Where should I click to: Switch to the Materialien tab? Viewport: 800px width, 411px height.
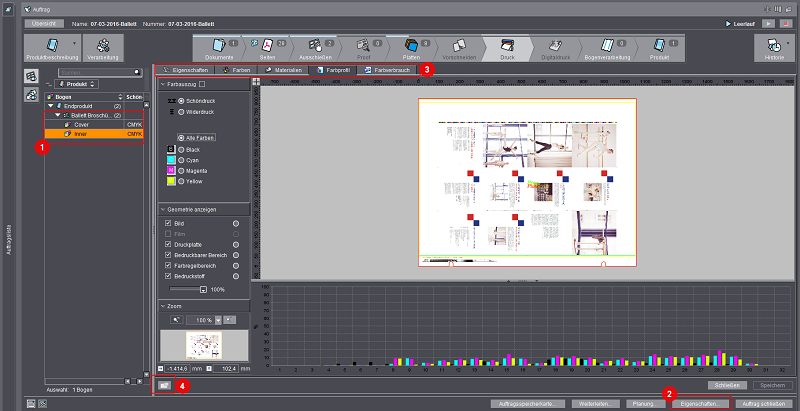[x=284, y=71]
